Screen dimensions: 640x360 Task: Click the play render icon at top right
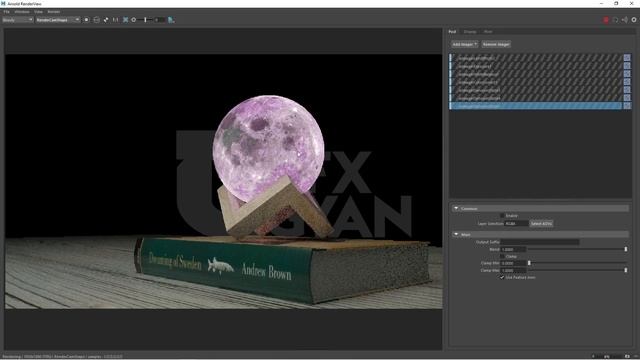(x=625, y=20)
